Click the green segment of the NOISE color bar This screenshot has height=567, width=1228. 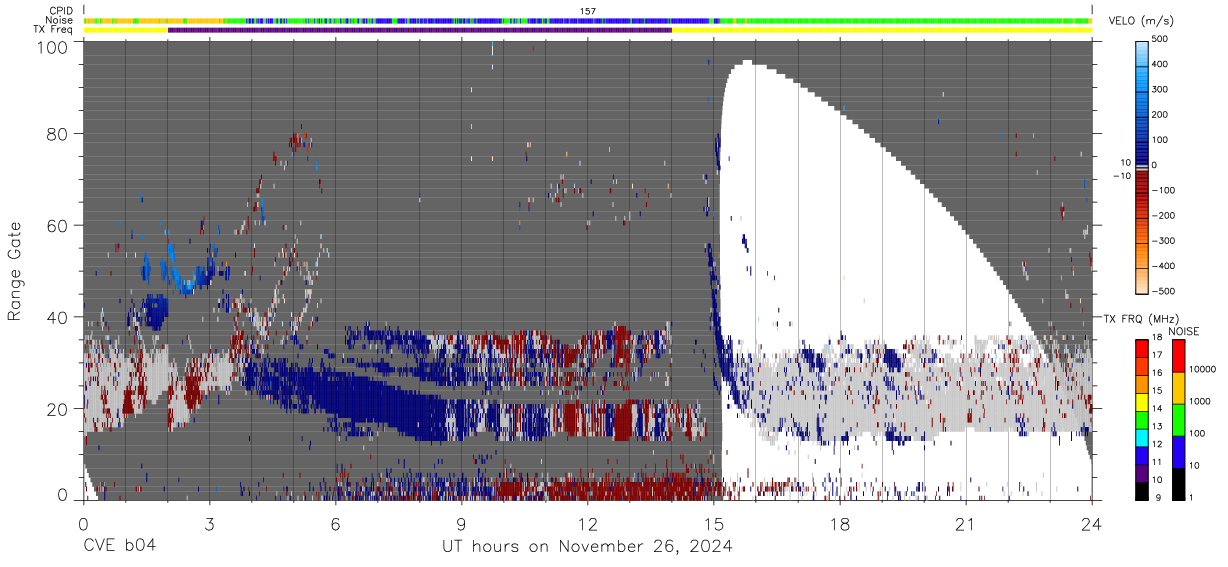(x=1177, y=420)
